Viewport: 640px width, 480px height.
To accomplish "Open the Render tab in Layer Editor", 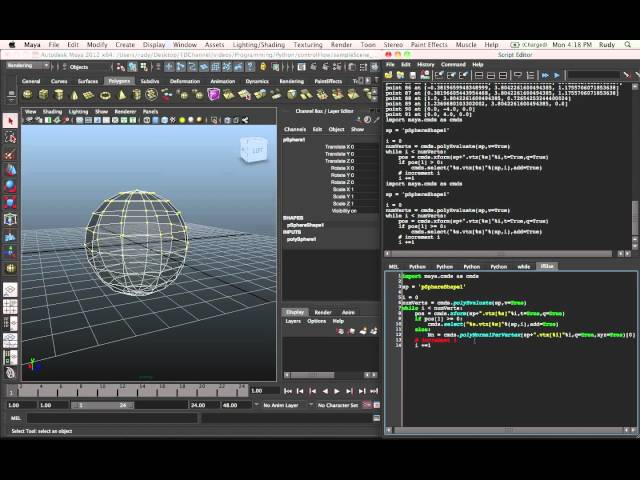I will pos(323,312).
